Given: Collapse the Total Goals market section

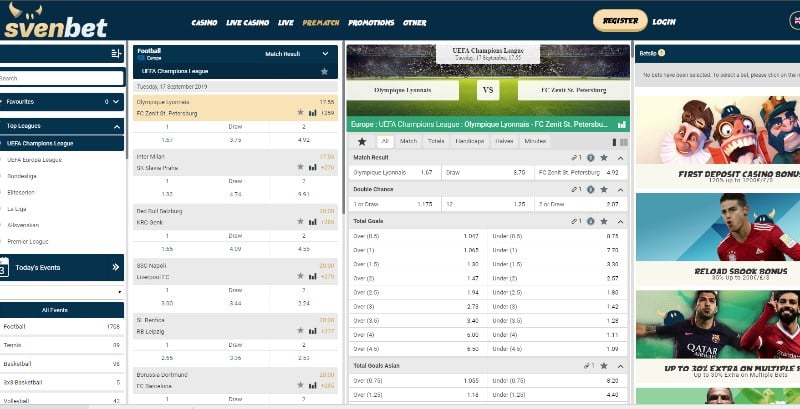Looking at the screenshot, I should coord(620,221).
